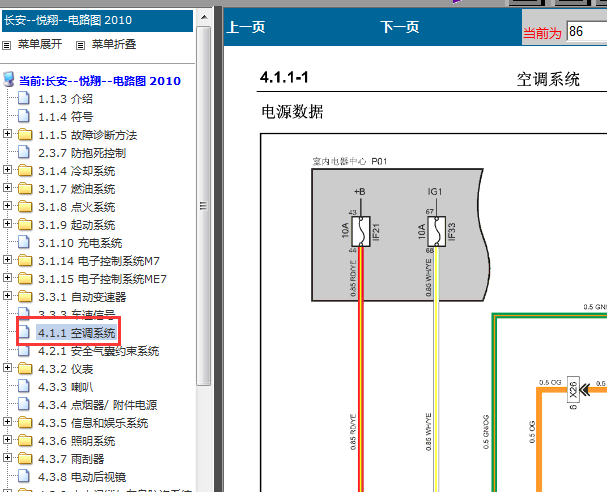Image resolution: width=607 pixels, height=492 pixels.
Task: Click fuse IF33 in the wiring diagram
Action: (x=437, y=231)
